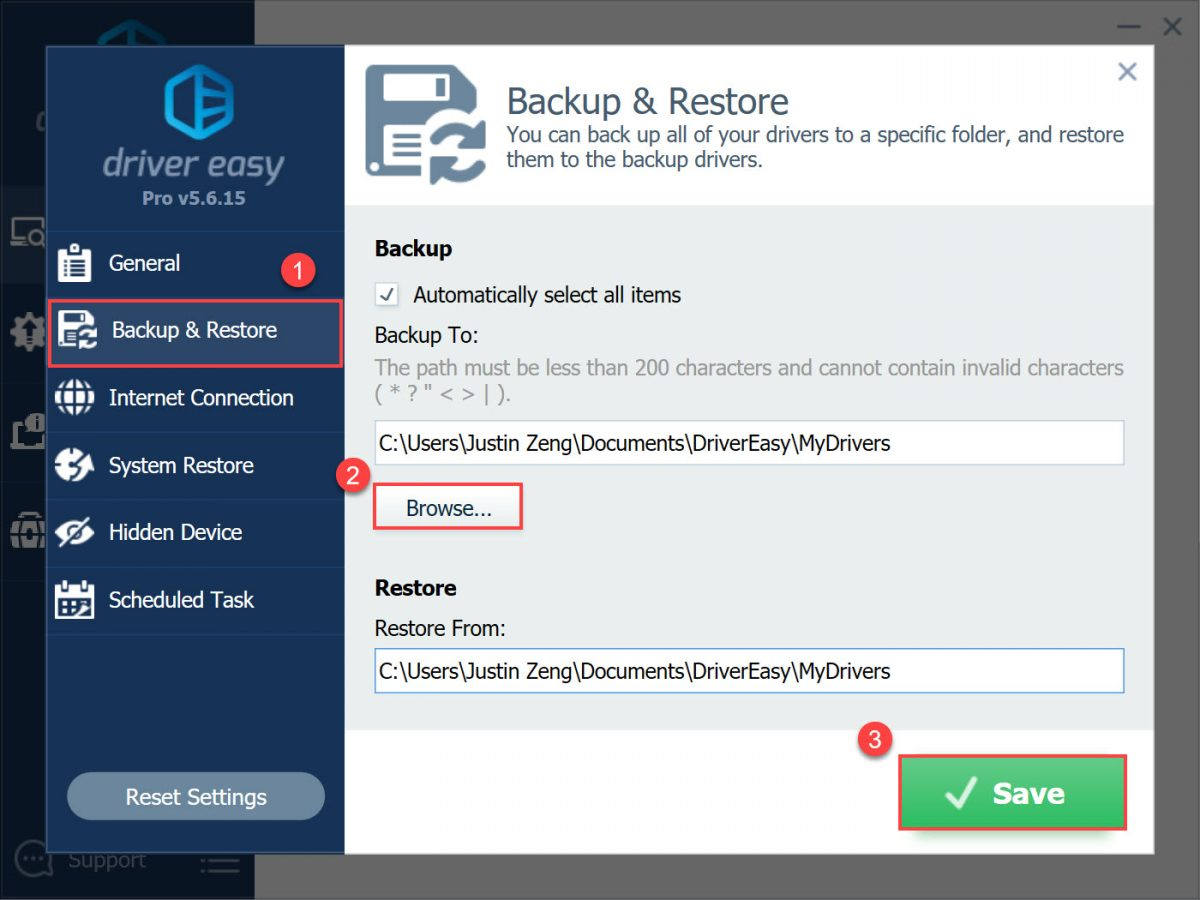Open the Hidden Device section
The image size is (1200, 900).
pos(195,533)
